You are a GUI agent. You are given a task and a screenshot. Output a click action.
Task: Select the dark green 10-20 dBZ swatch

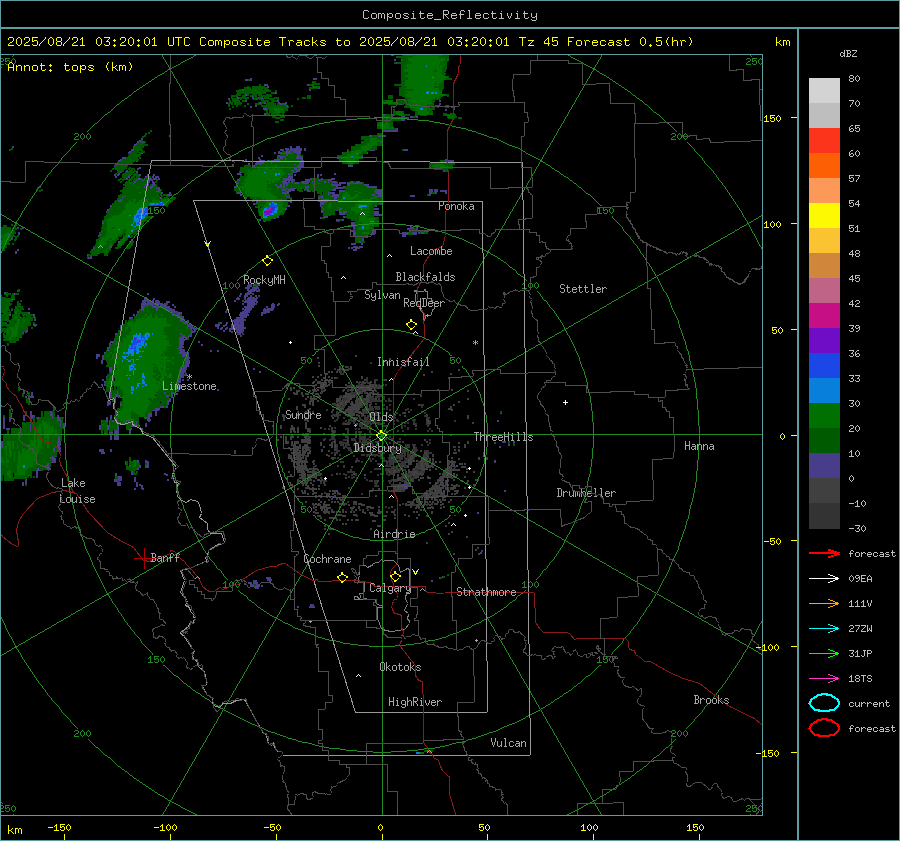pos(824,441)
